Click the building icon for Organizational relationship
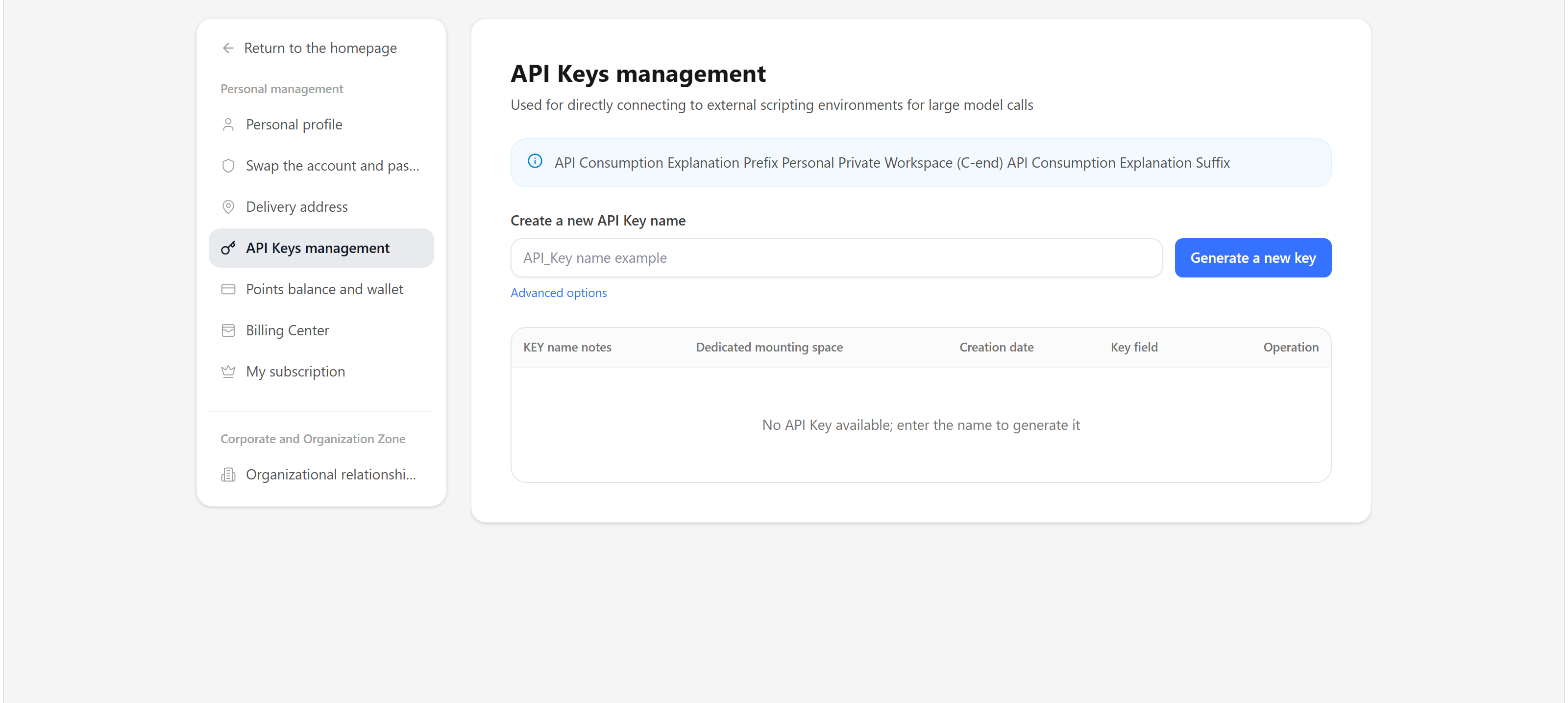The height and width of the screenshot is (703, 1568). pos(228,475)
